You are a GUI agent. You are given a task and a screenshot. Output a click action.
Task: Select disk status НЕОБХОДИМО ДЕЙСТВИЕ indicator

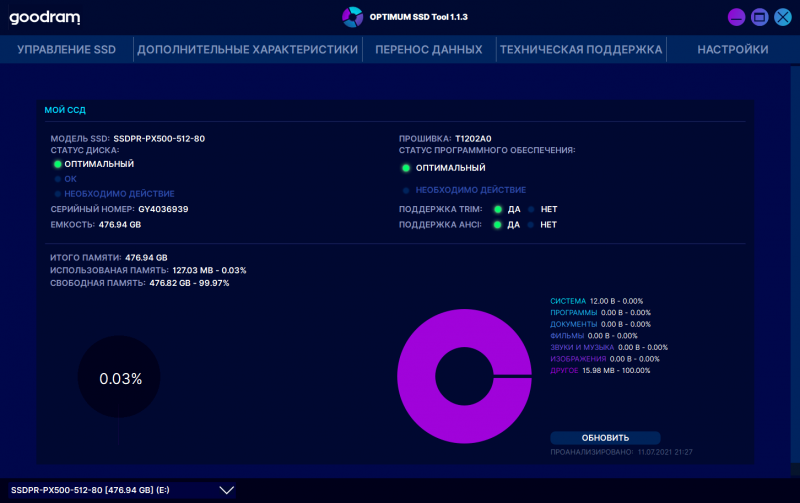58,194
